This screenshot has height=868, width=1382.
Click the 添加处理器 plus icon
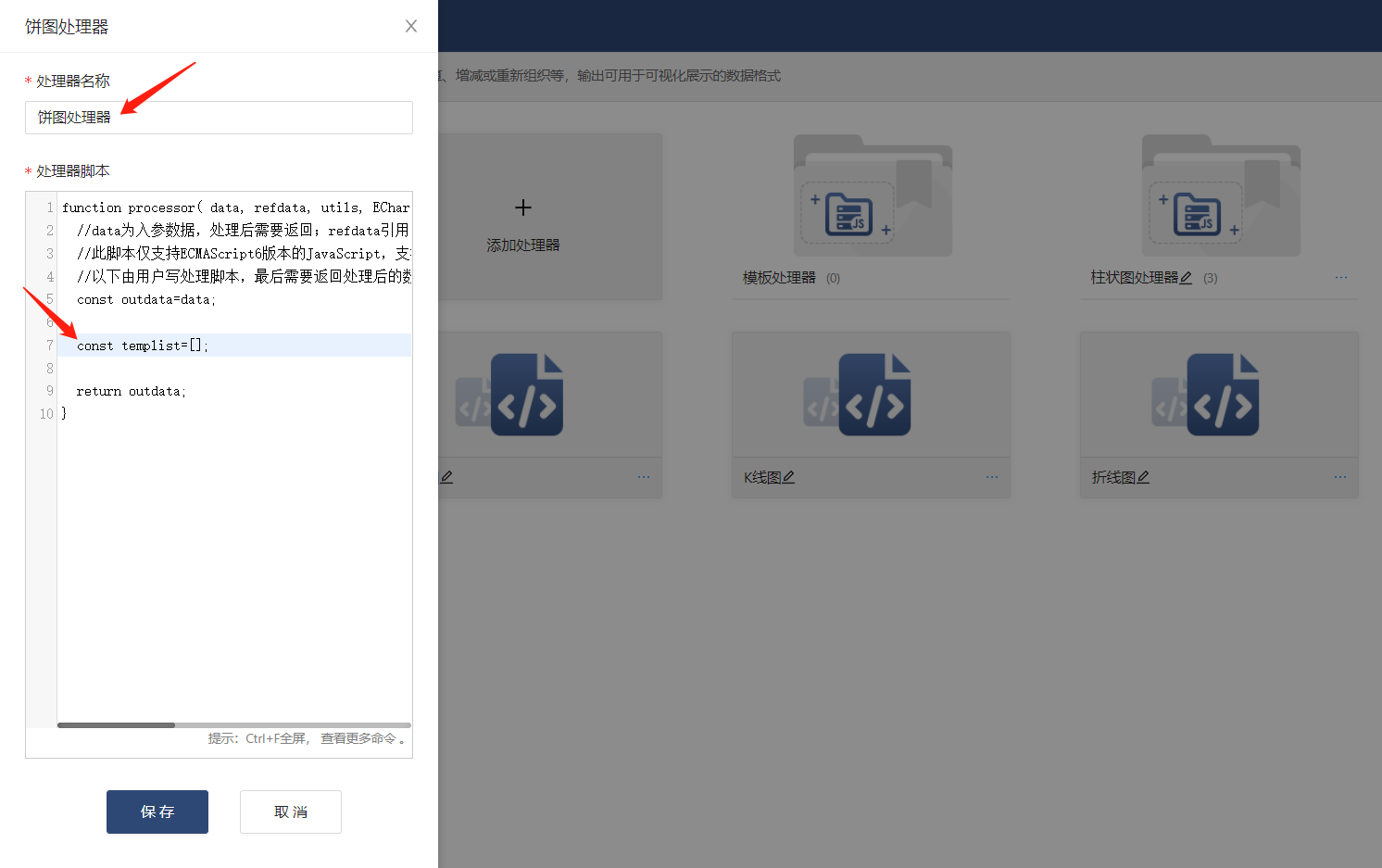click(523, 208)
